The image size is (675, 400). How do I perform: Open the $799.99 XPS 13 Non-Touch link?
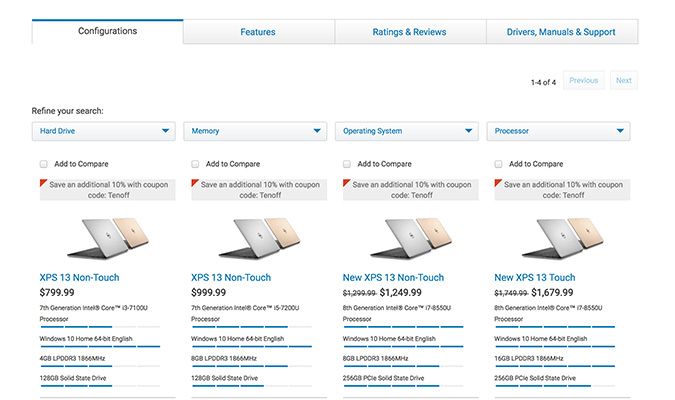click(80, 278)
